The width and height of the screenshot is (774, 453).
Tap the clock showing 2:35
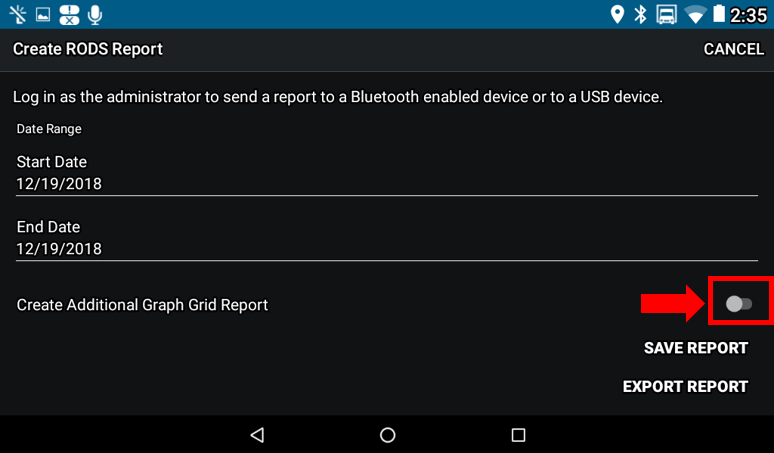(x=748, y=15)
